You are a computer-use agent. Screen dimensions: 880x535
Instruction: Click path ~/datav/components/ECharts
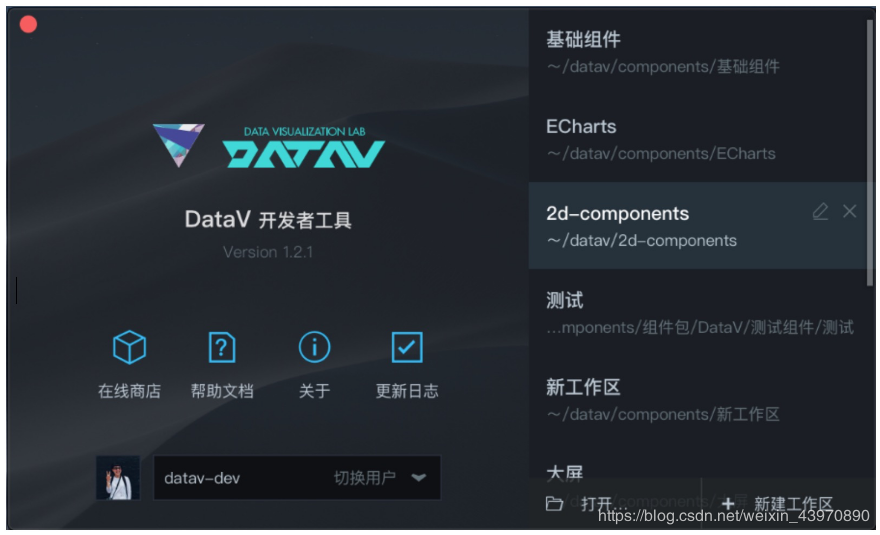[x=661, y=153]
